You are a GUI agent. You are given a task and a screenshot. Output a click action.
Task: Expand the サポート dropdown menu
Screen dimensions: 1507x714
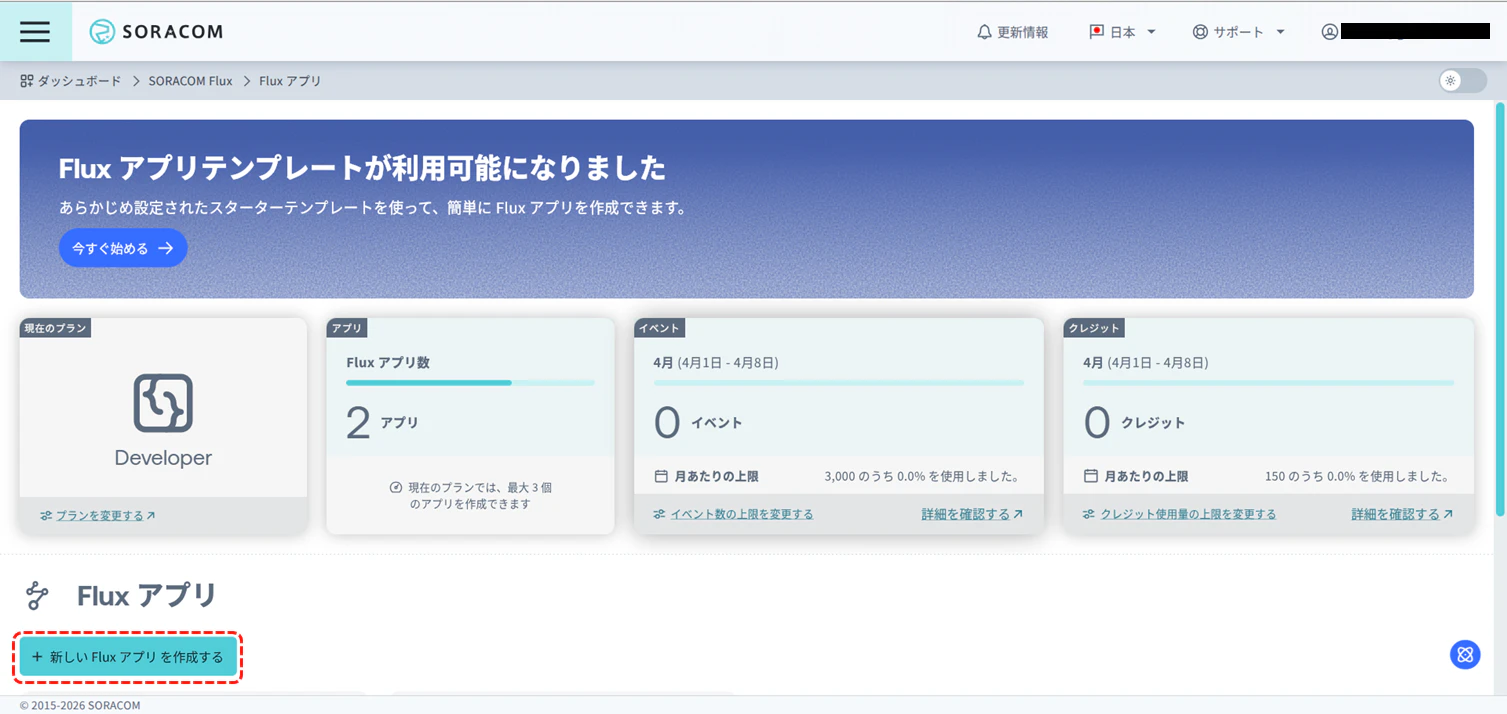(x=1239, y=32)
